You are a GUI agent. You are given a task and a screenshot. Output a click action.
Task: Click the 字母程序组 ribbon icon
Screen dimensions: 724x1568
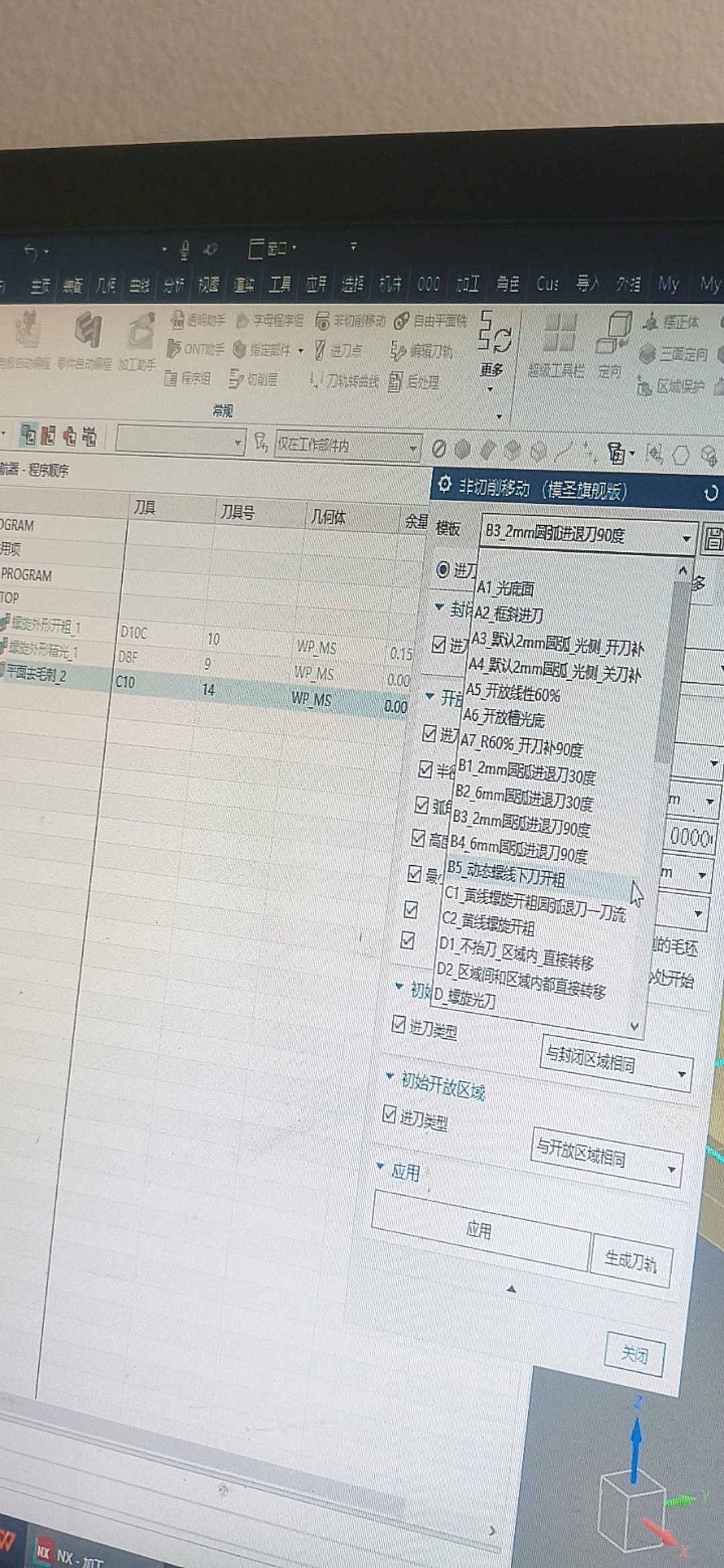269,321
